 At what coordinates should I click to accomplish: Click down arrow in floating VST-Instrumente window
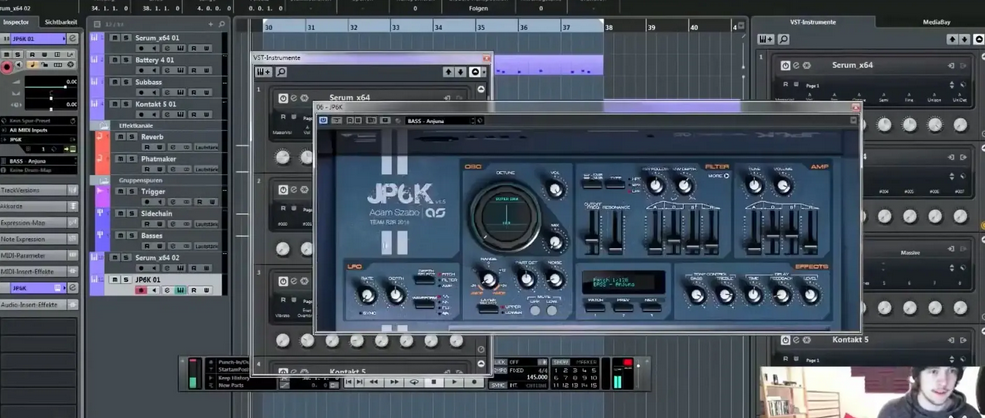460,72
